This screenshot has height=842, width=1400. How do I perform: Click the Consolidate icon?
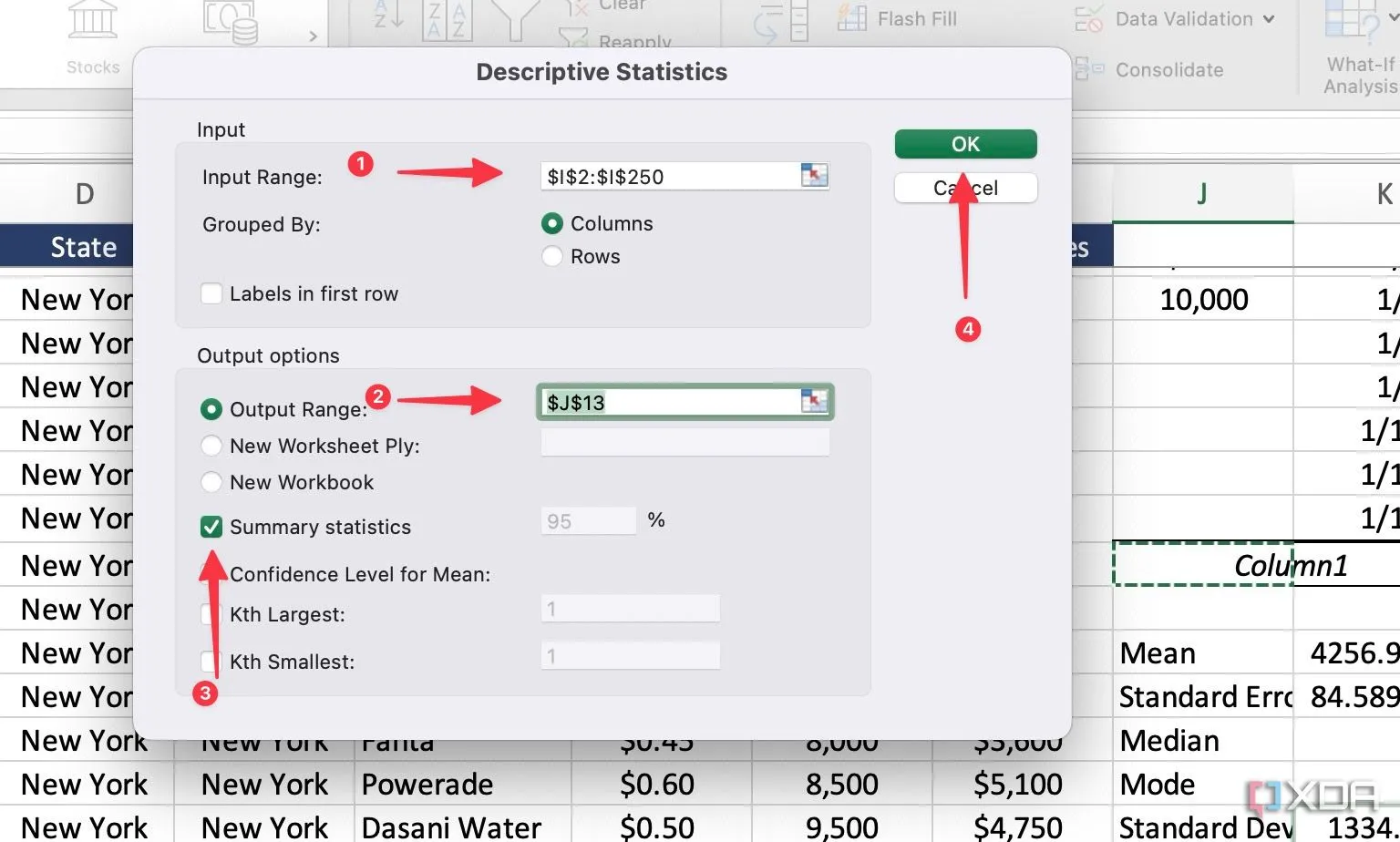(1089, 69)
